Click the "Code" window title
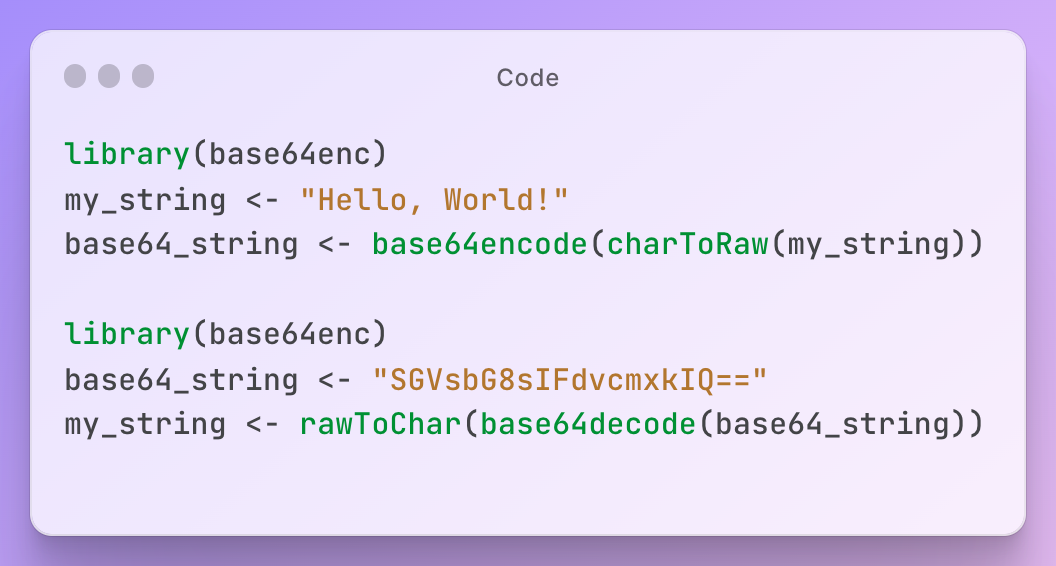Image resolution: width=1056 pixels, height=566 pixels. tap(527, 78)
